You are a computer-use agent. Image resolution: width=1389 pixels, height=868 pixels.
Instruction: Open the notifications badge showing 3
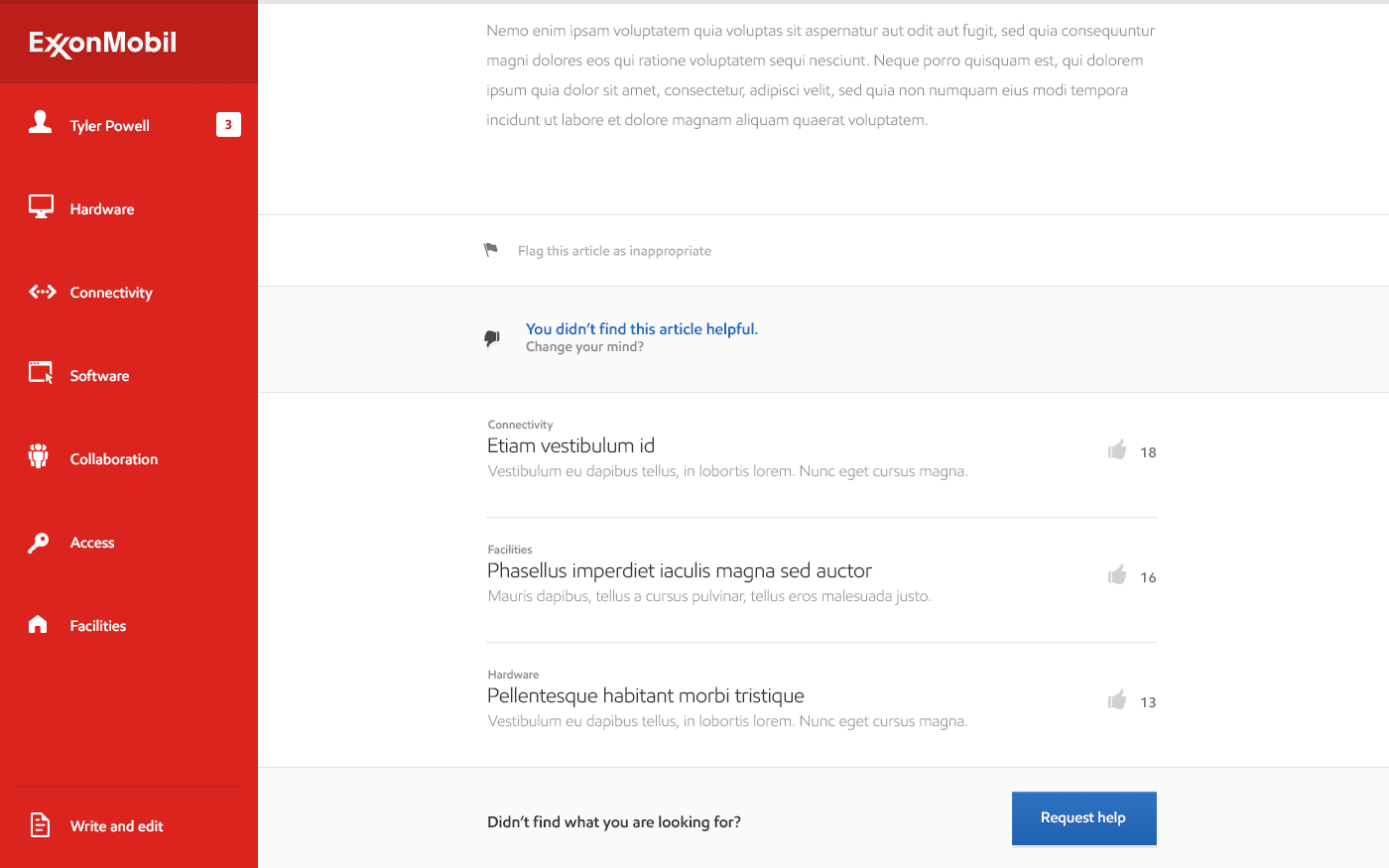[x=228, y=124]
